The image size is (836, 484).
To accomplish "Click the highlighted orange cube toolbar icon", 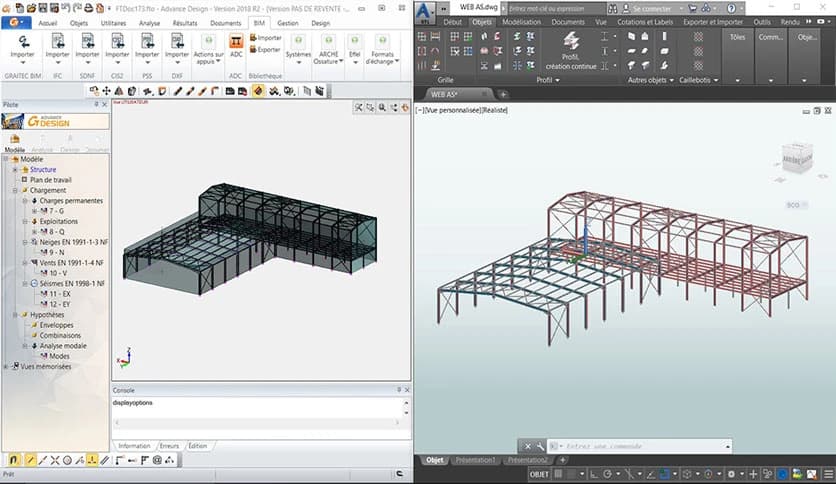I will pos(258,91).
